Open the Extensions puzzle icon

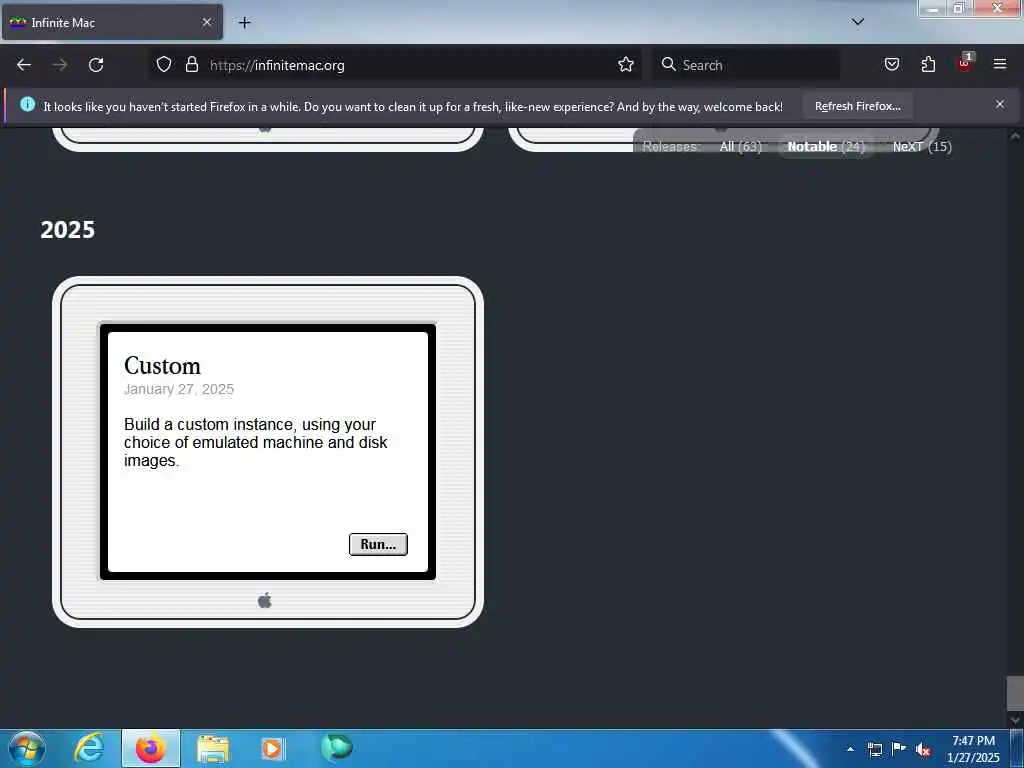click(x=928, y=65)
